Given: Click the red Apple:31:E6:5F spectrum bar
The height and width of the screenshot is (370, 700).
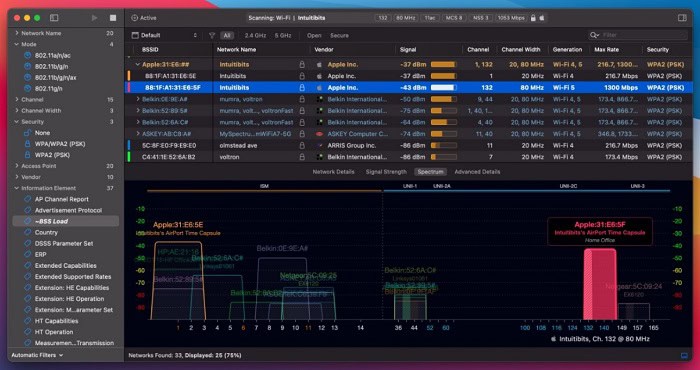Looking at the screenshot, I should pyautogui.click(x=600, y=284).
